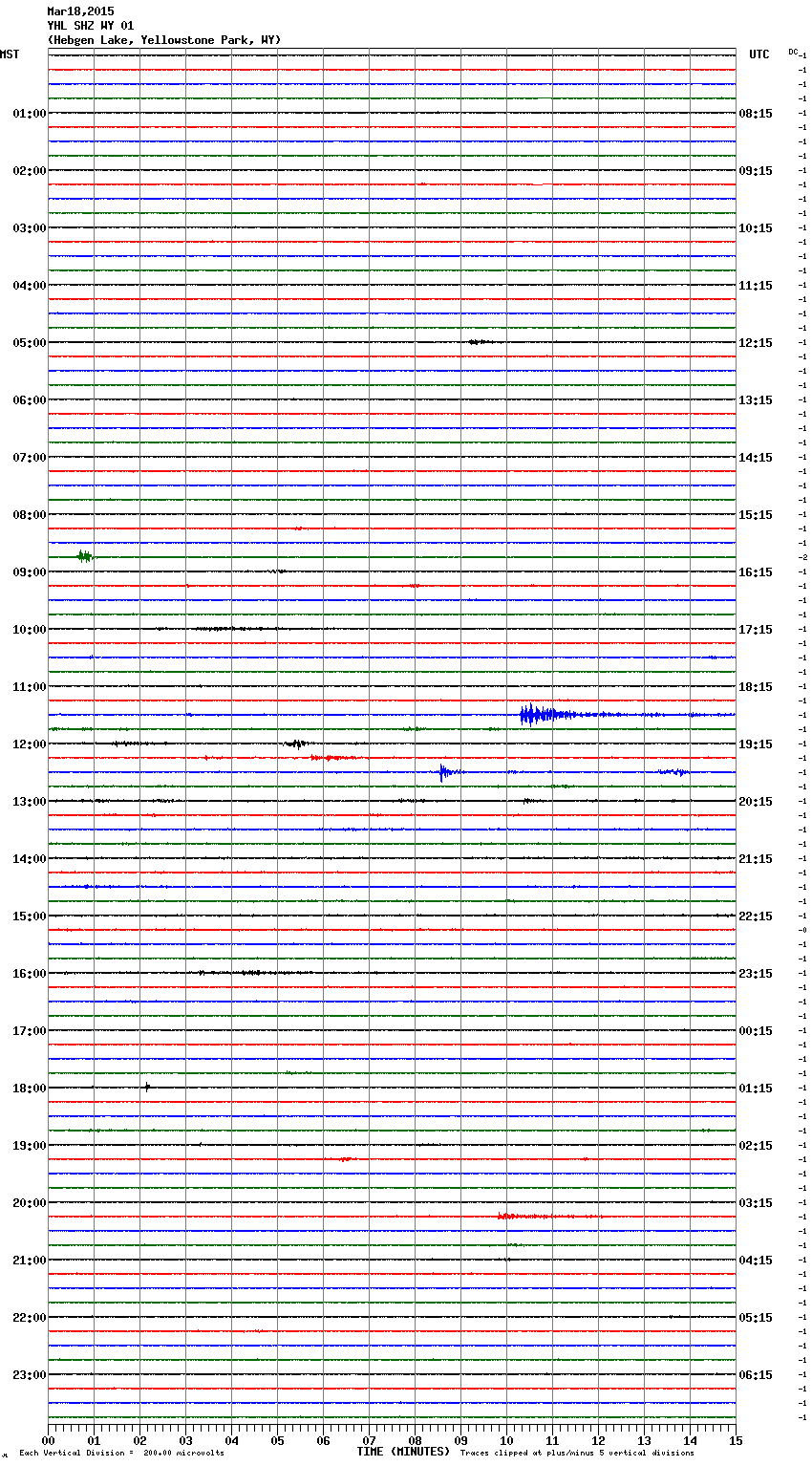This screenshot has height=1466, width=812.
Task: Click the Hebgen Lake, Yellowstone Park location title
Action: point(164,40)
